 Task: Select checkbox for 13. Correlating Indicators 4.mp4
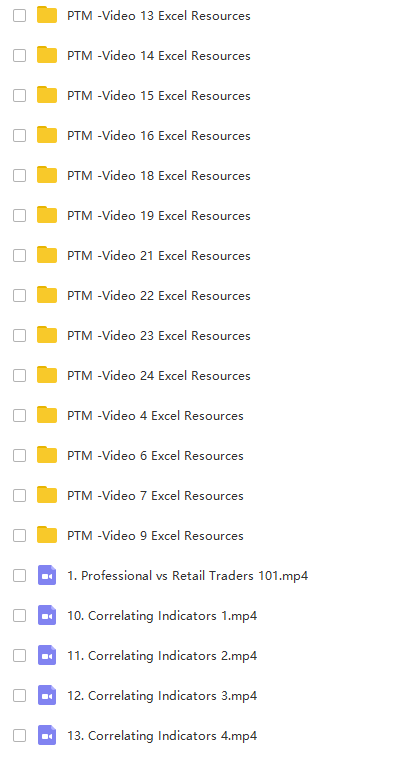pyautogui.click(x=19, y=736)
